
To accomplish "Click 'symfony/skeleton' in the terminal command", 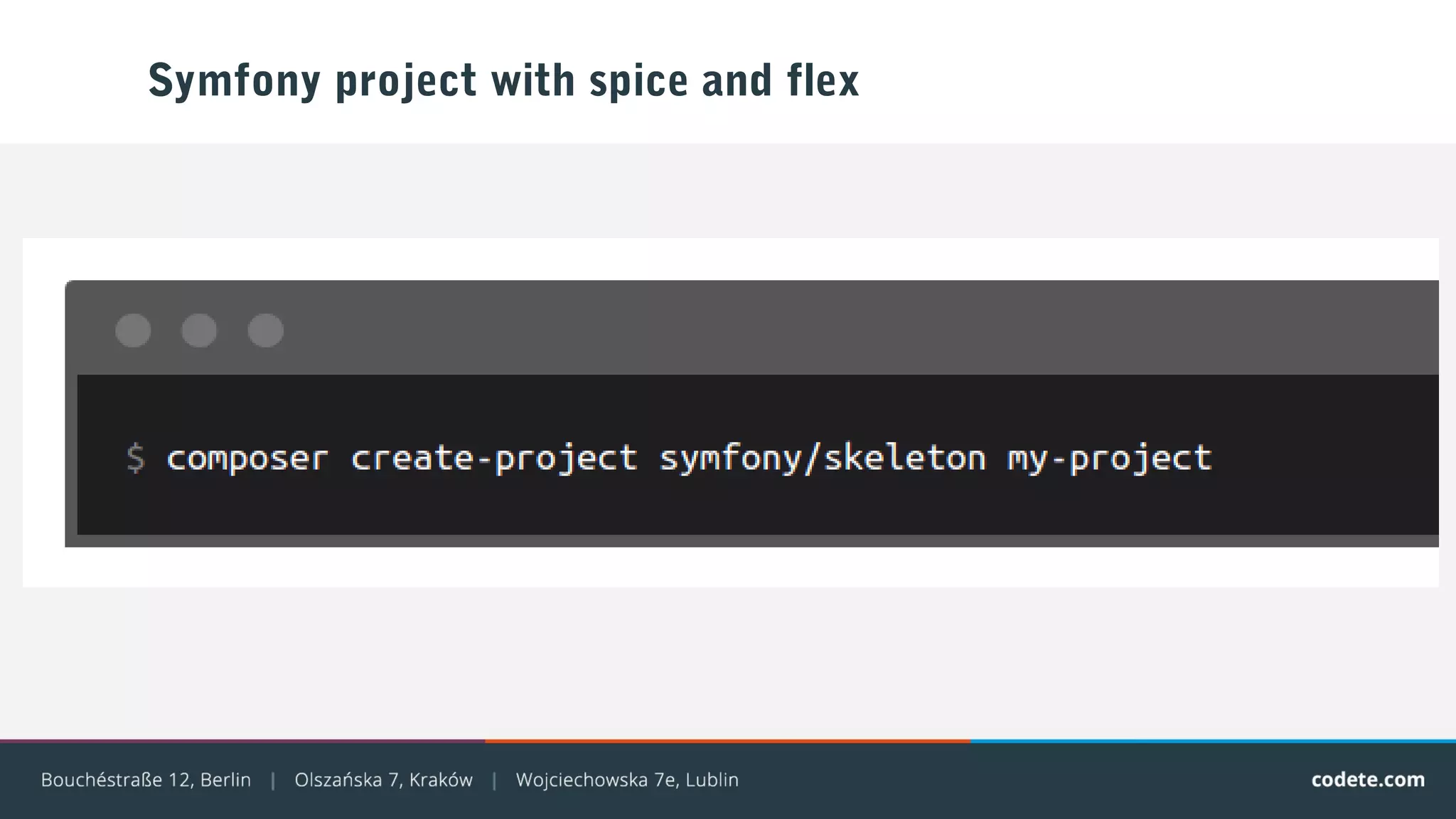I will pyautogui.click(x=823, y=459).
